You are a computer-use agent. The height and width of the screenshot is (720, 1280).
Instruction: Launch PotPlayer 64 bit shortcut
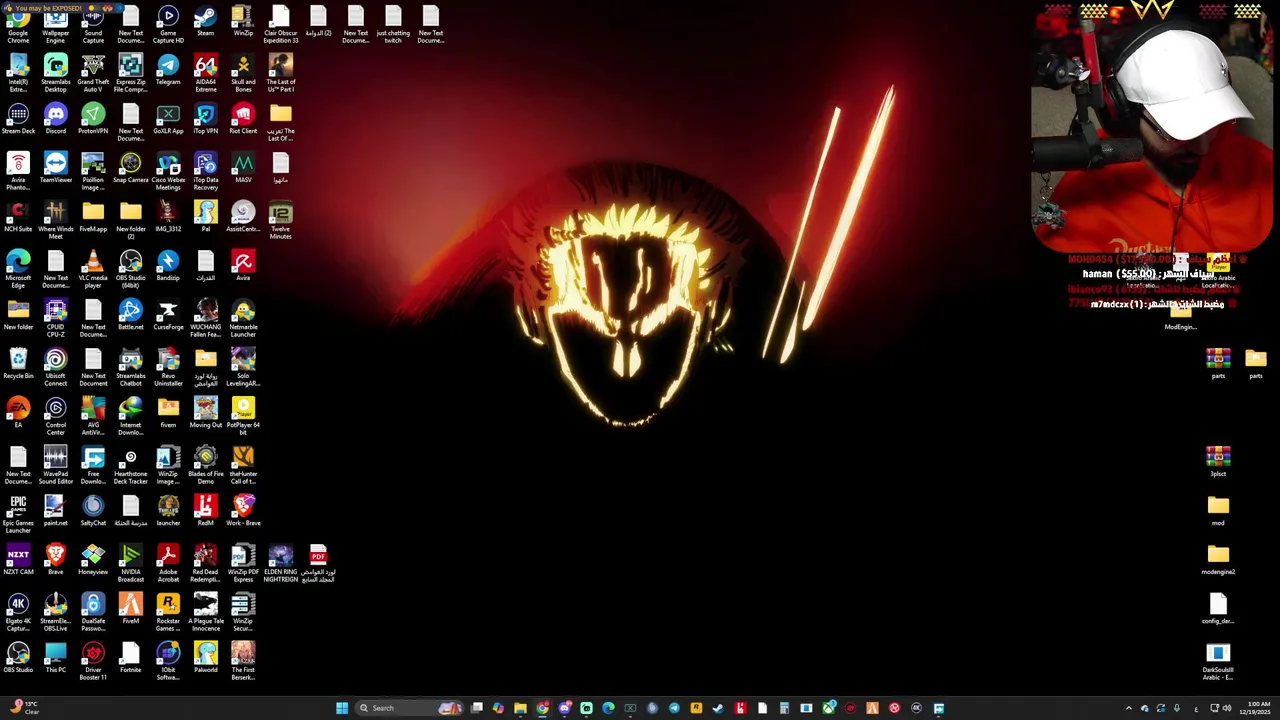click(243, 417)
